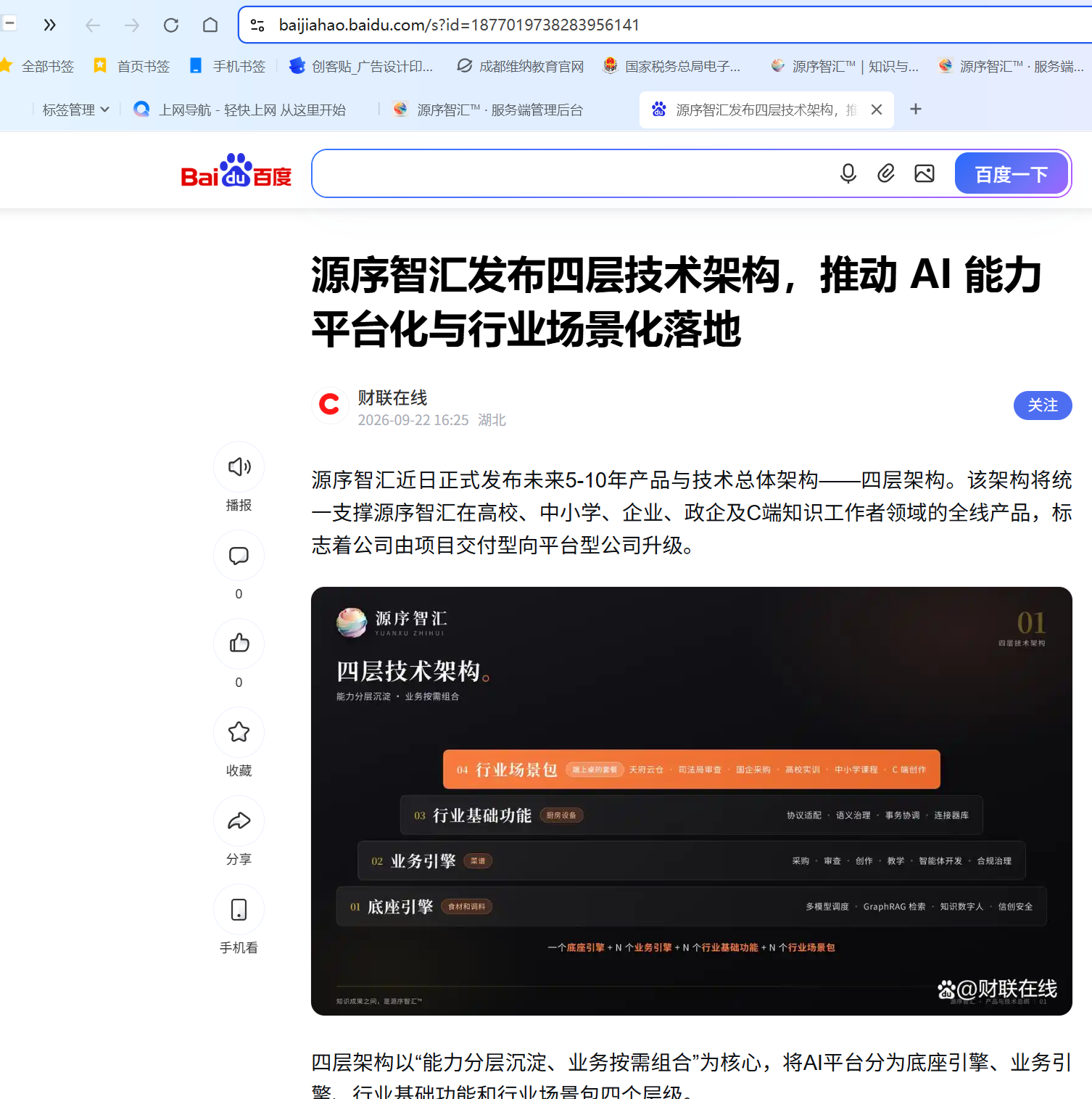Open 手机书签 bookmark
Viewport: 1092px width, 1099px height.
click(x=227, y=66)
